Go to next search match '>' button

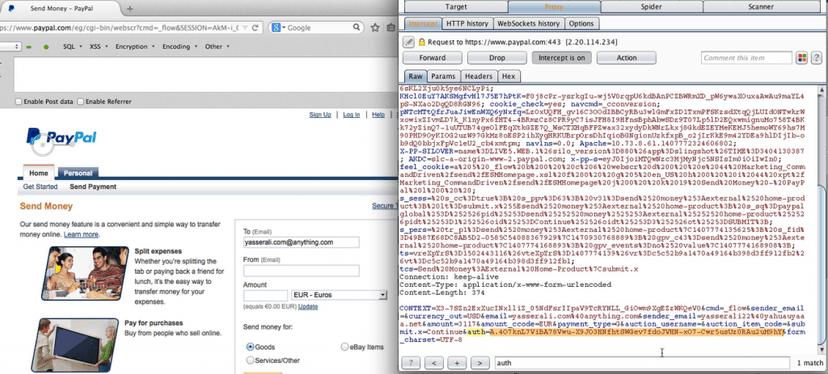479,363
